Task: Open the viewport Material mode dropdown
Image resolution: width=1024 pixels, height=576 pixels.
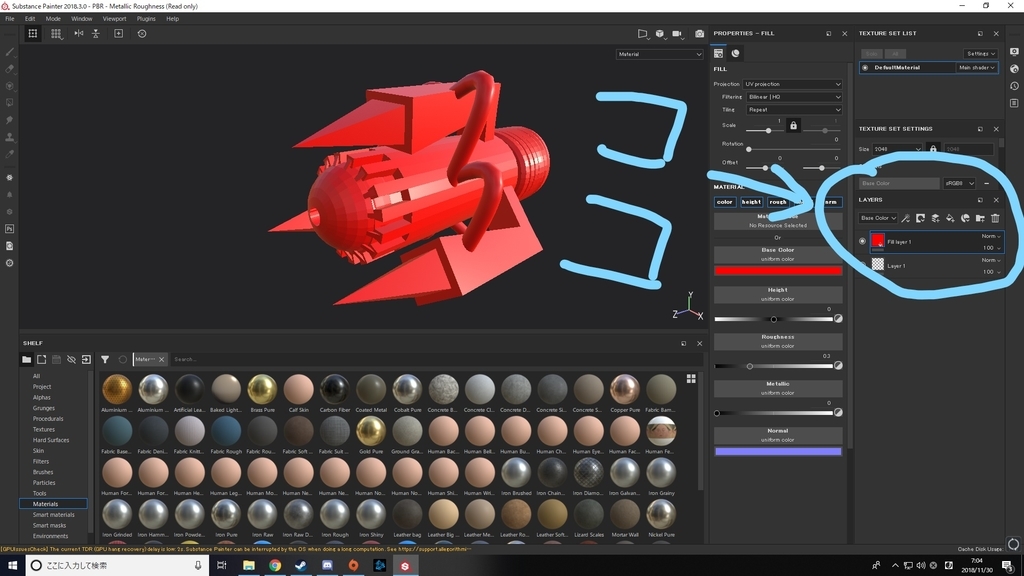Action: (659, 54)
